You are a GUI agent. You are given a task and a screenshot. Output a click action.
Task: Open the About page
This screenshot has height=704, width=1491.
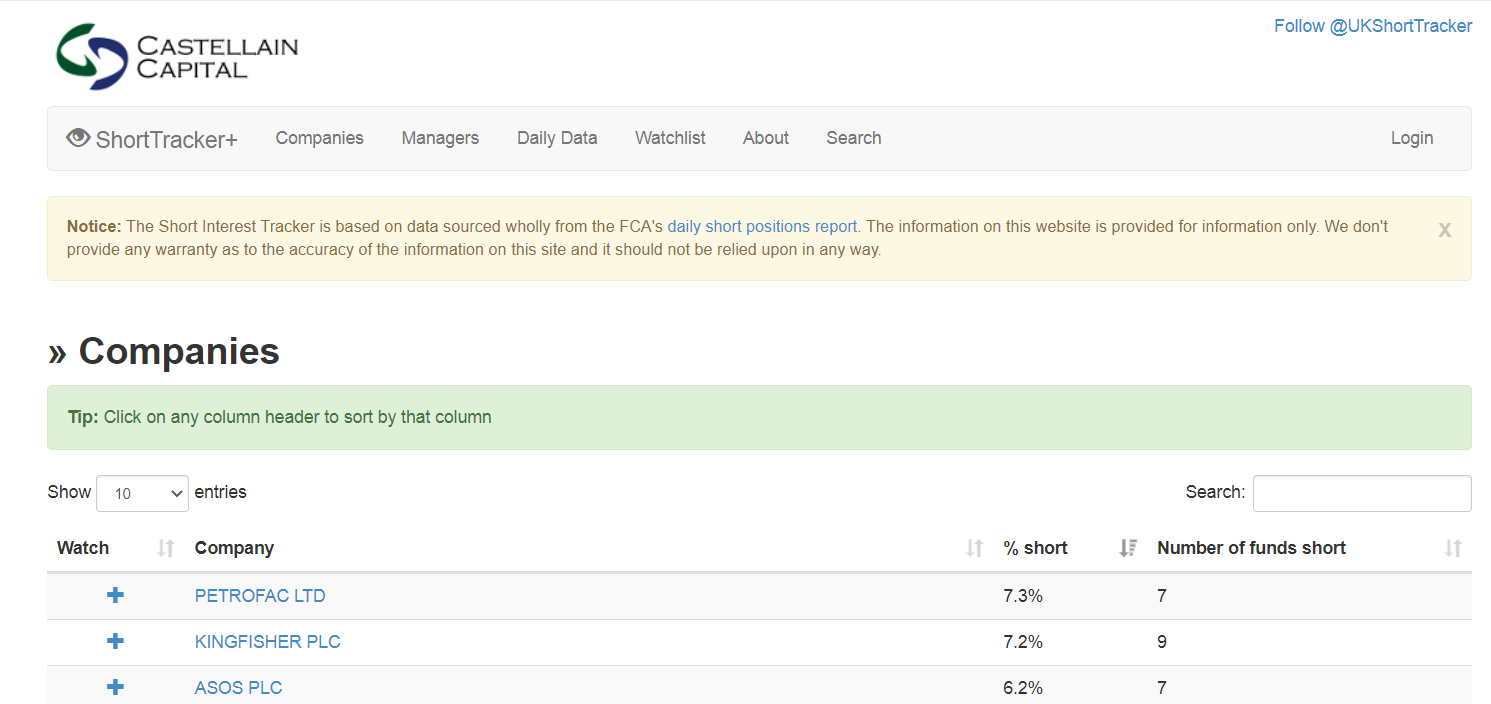pos(766,138)
